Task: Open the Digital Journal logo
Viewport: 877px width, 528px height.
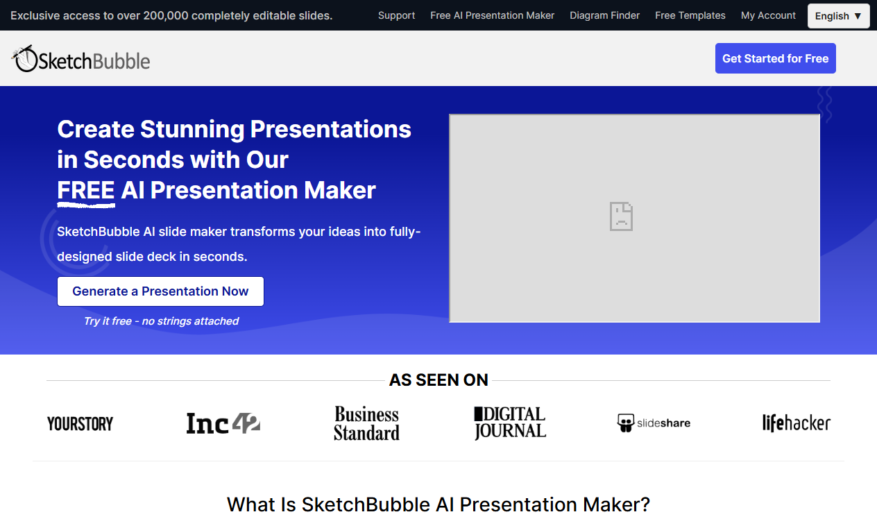Action: (510, 423)
